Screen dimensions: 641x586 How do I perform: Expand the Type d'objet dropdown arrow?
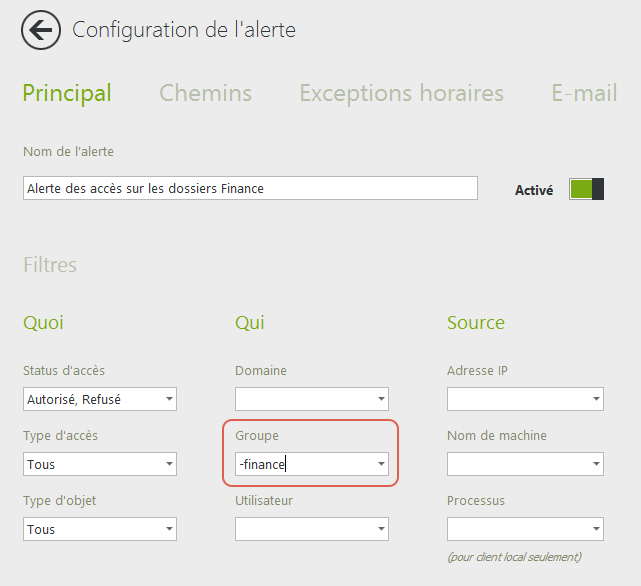pos(168,530)
